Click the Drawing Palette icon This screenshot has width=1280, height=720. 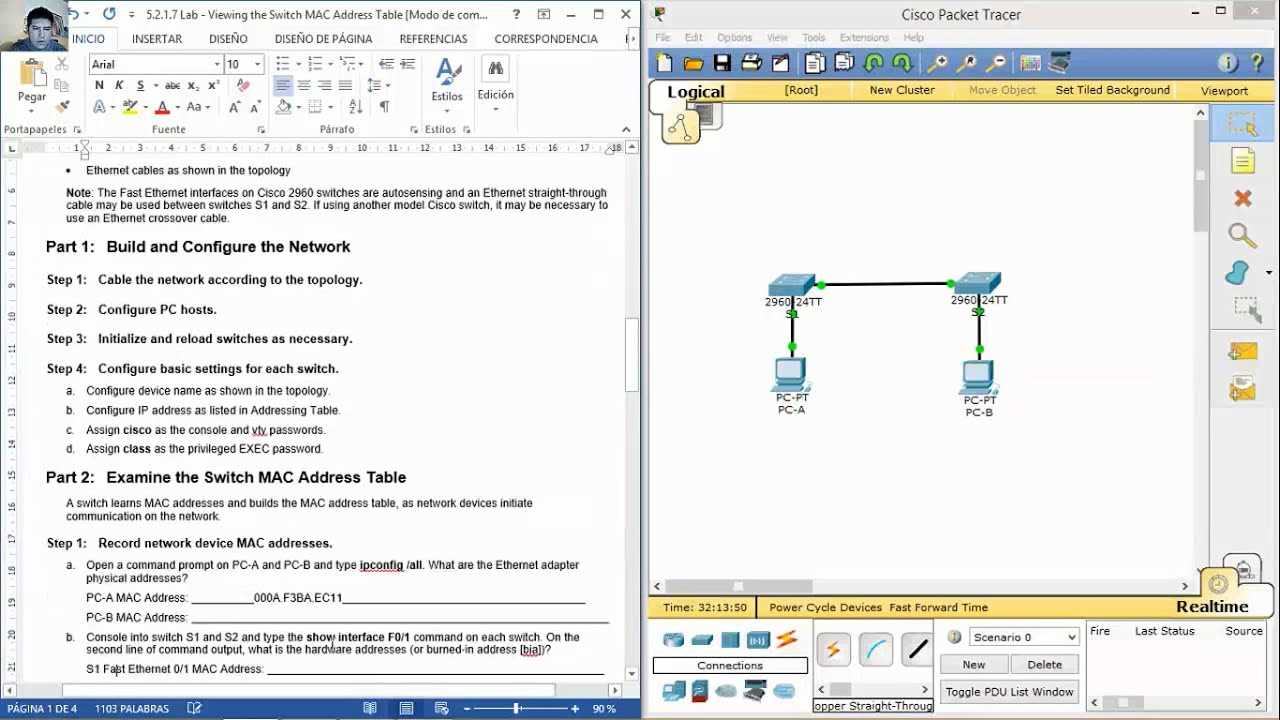[1030, 63]
